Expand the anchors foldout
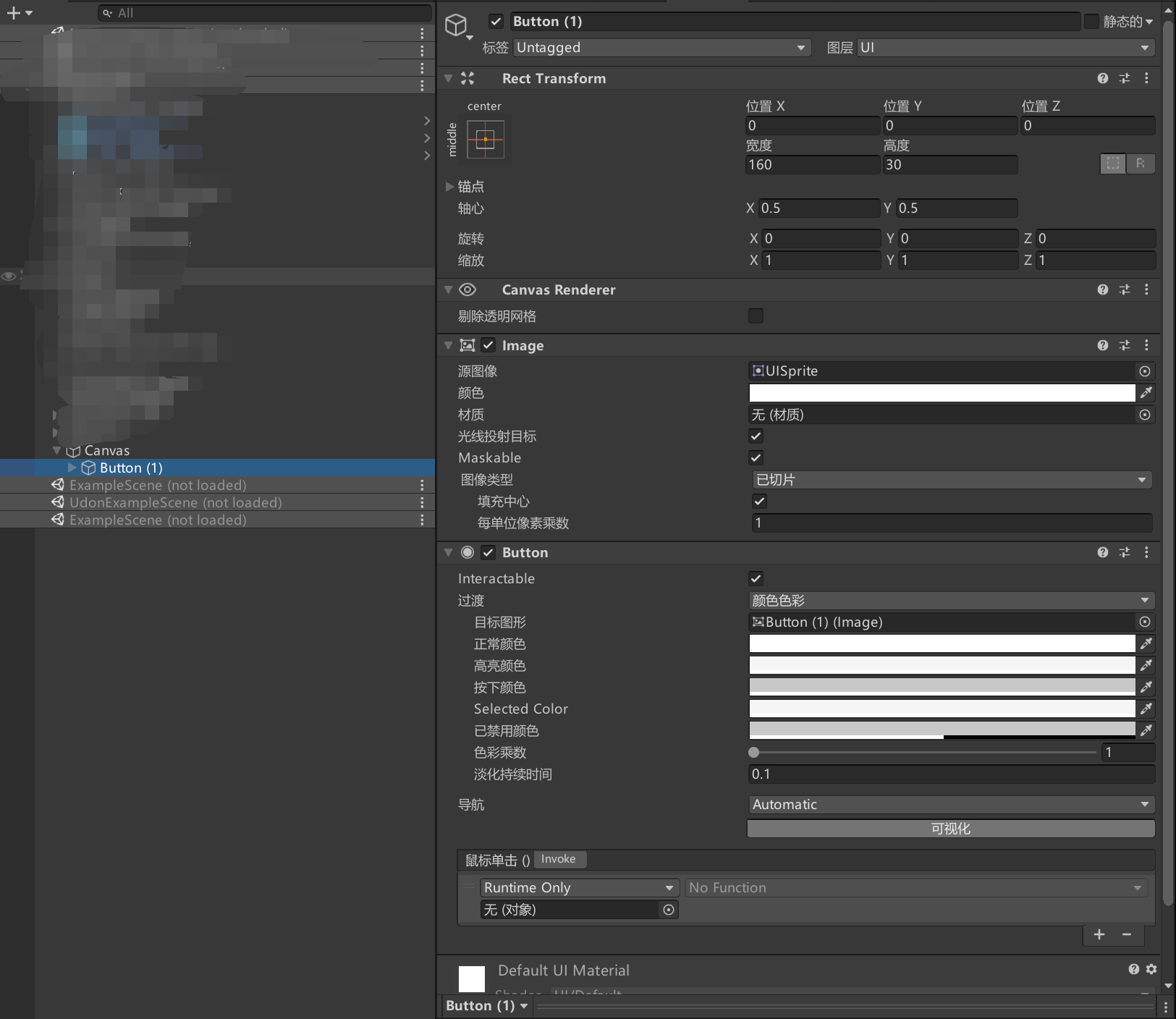Viewport: 1176px width, 1019px height. 449,187
